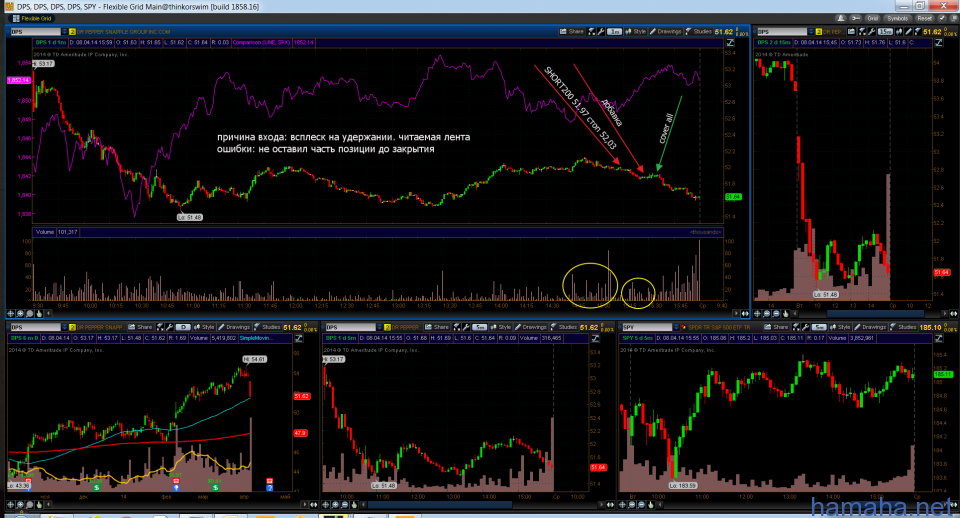
Task: Open Drawings menu on main DPS chart
Action: (666, 31)
